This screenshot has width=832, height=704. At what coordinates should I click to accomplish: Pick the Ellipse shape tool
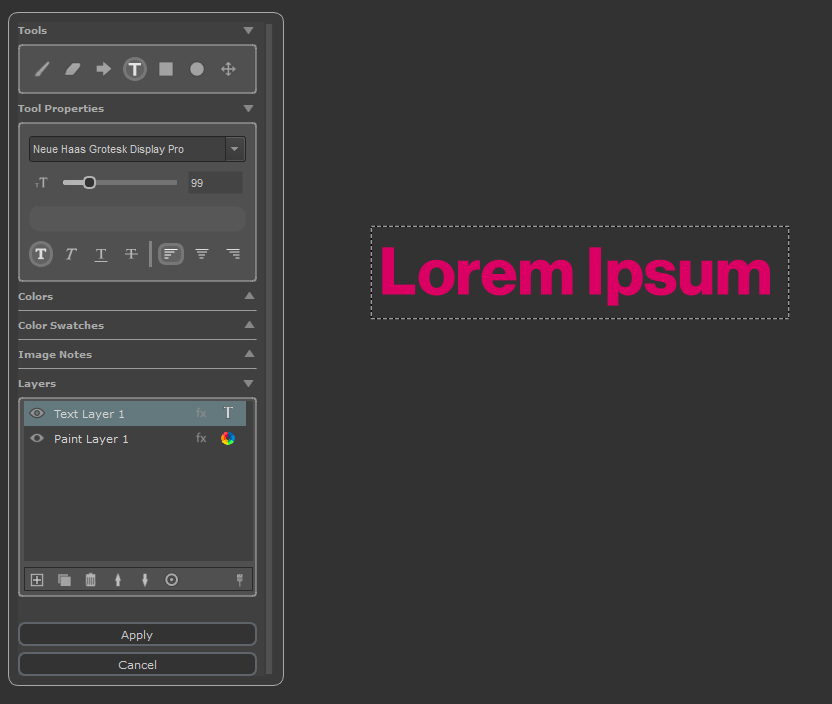tap(197, 69)
